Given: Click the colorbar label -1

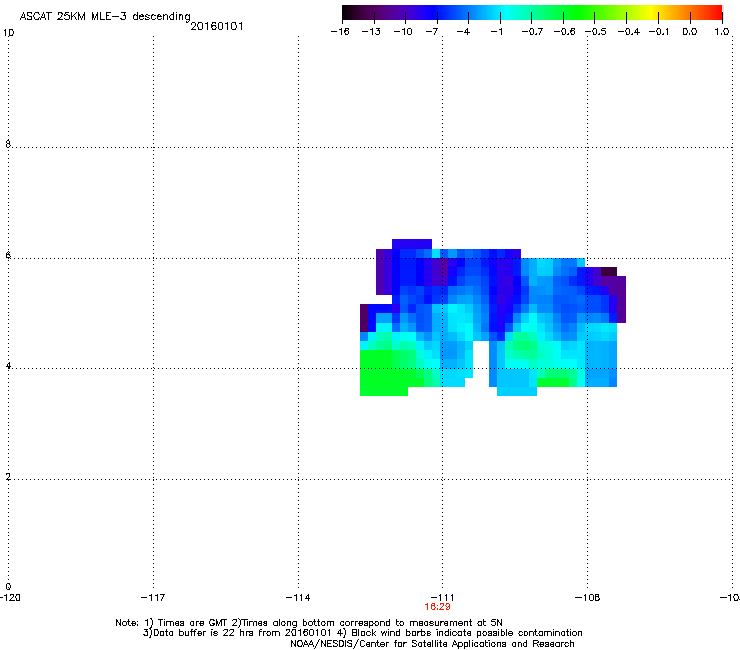Looking at the screenshot, I should pos(496,32).
